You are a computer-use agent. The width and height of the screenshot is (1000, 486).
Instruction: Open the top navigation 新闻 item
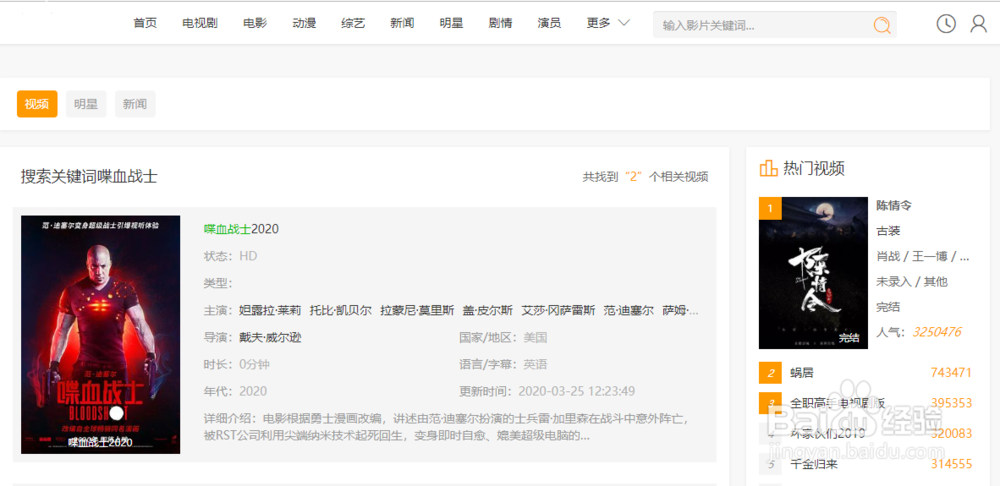tap(402, 23)
